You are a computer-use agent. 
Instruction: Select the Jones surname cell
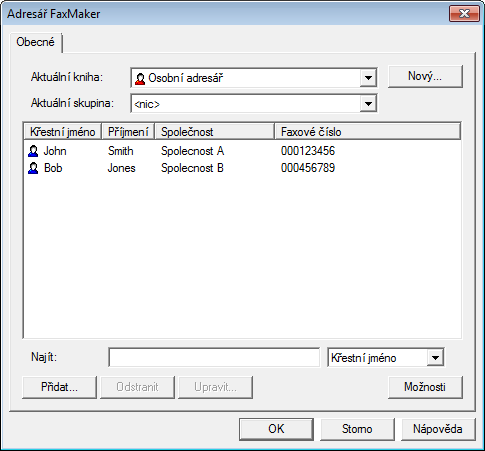coord(121,168)
